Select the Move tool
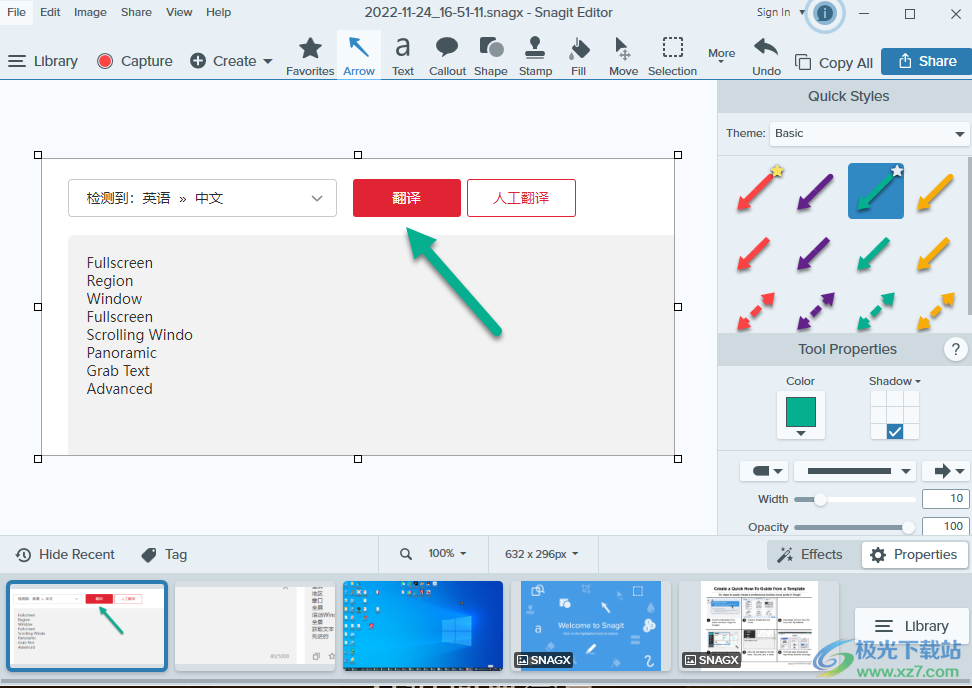972x688 pixels. point(623,56)
